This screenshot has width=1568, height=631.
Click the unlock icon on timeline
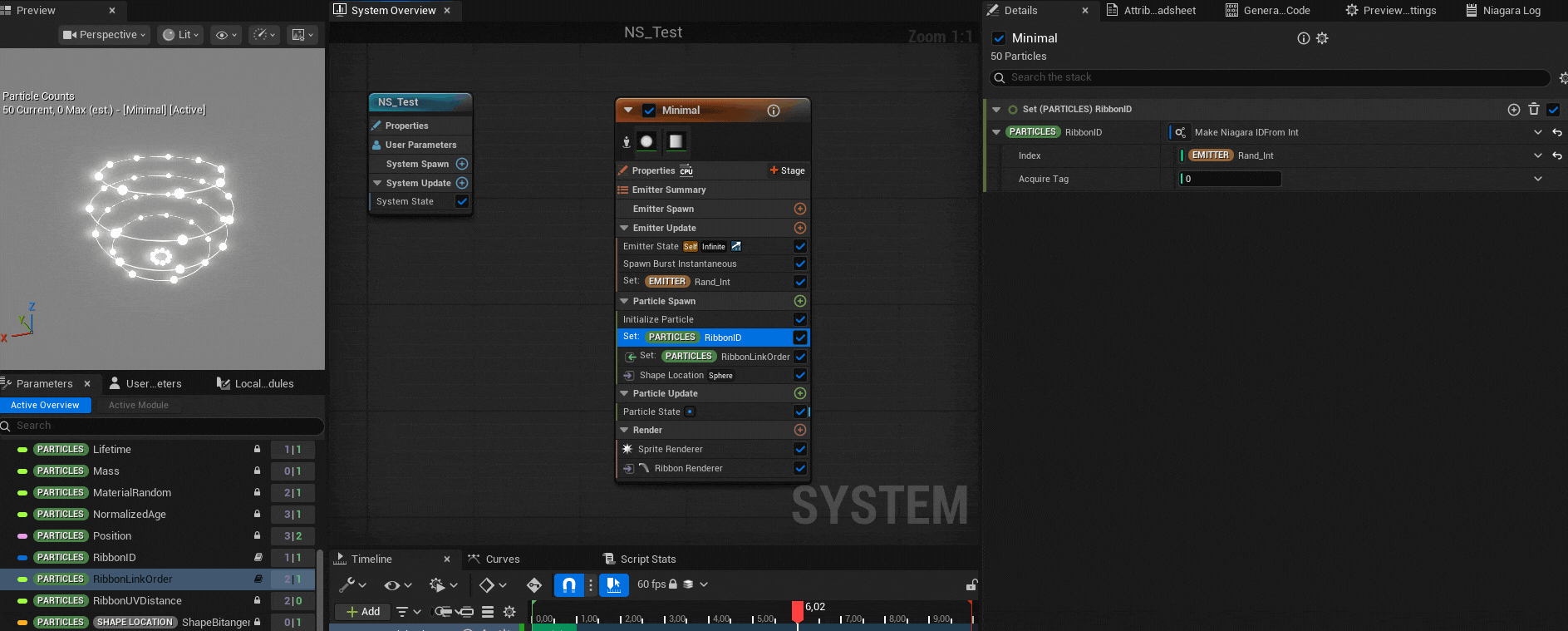click(971, 585)
